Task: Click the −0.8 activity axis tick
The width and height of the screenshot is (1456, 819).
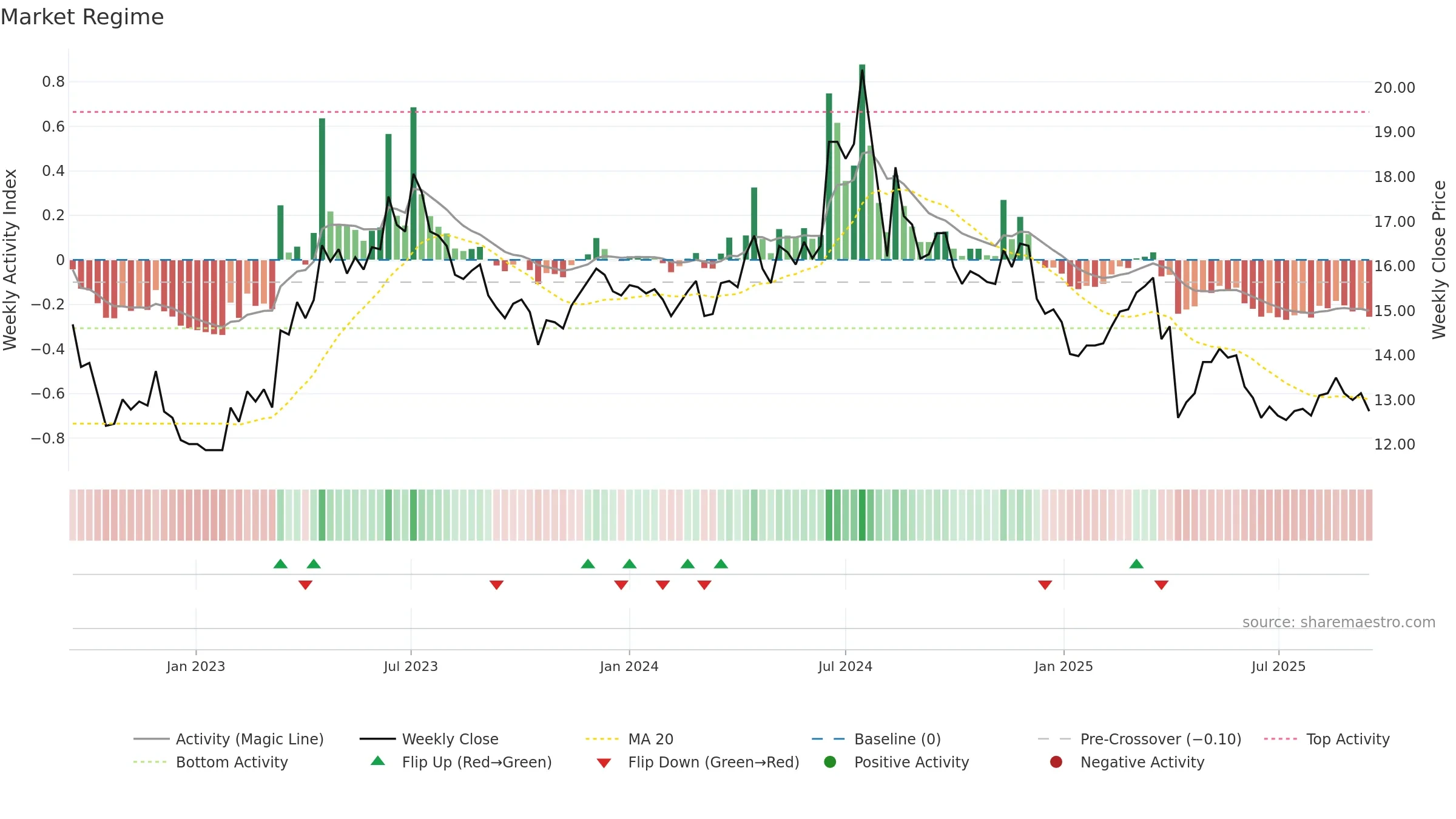Action: 48,438
